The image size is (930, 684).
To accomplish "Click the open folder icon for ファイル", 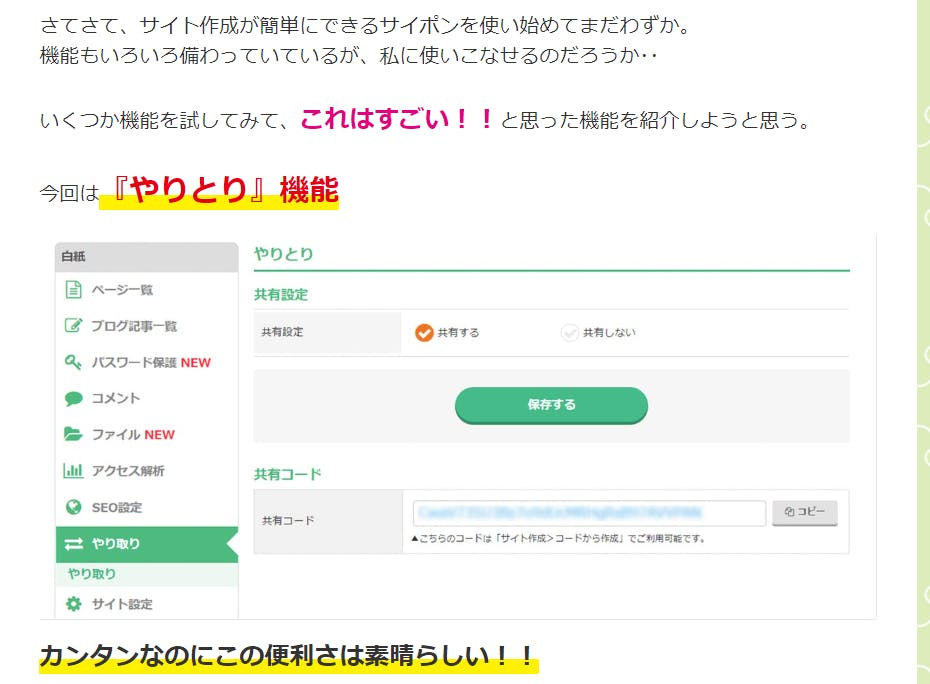I will (x=73, y=434).
